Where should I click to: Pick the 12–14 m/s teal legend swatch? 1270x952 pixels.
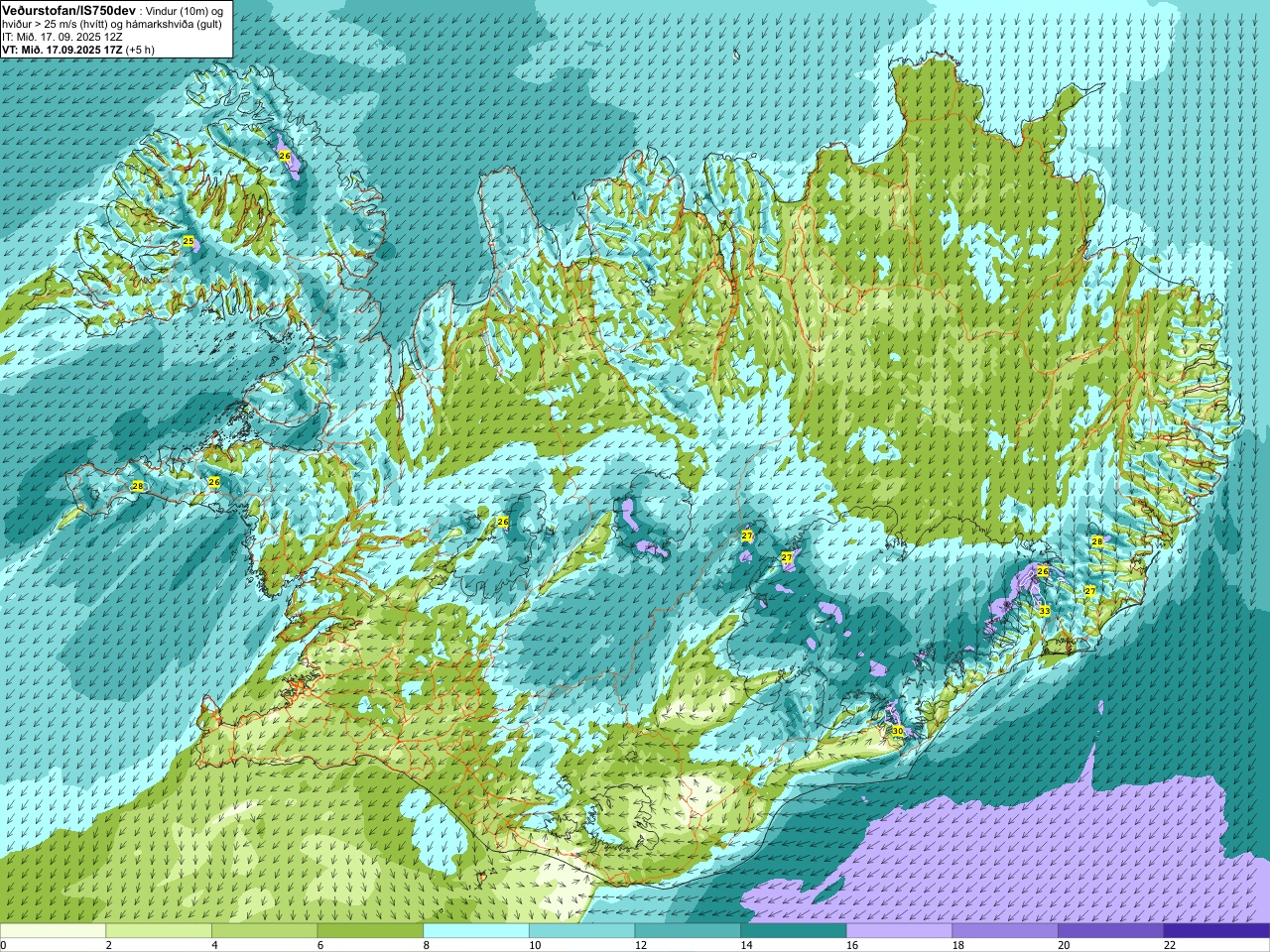click(x=688, y=931)
